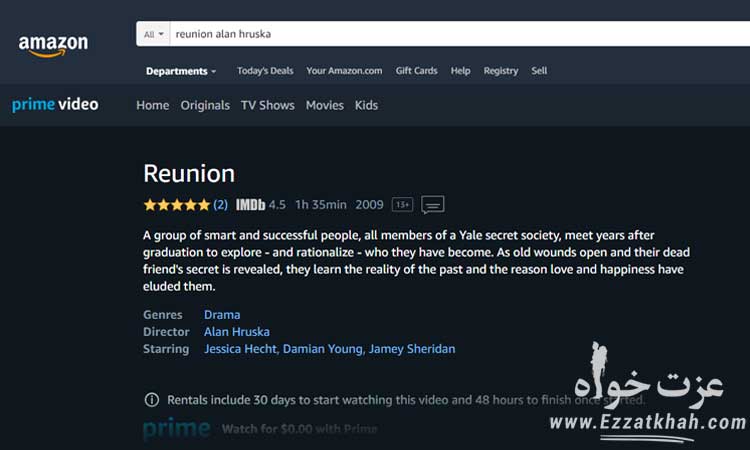
Task: Click the Alan Hruska director link
Action: (237, 331)
